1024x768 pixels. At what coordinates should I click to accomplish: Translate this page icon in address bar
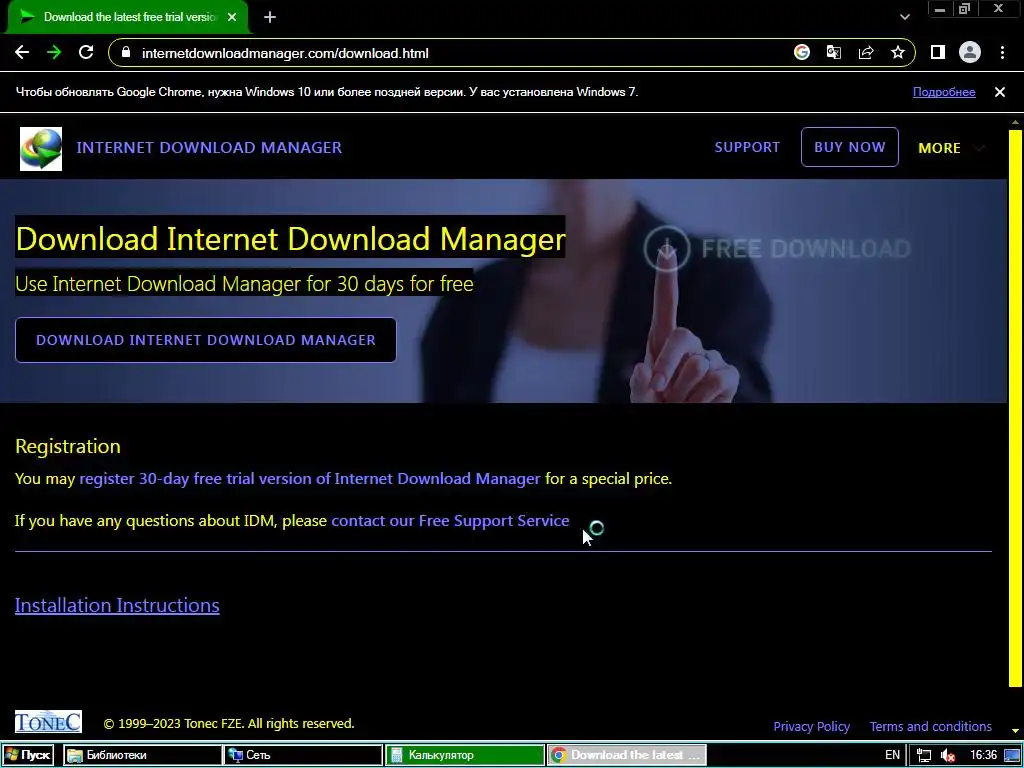click(x=834, y=52)
